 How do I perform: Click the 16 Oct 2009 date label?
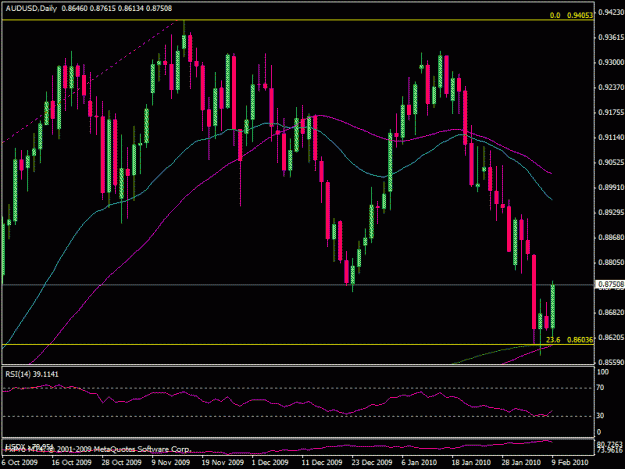point(71,462)
